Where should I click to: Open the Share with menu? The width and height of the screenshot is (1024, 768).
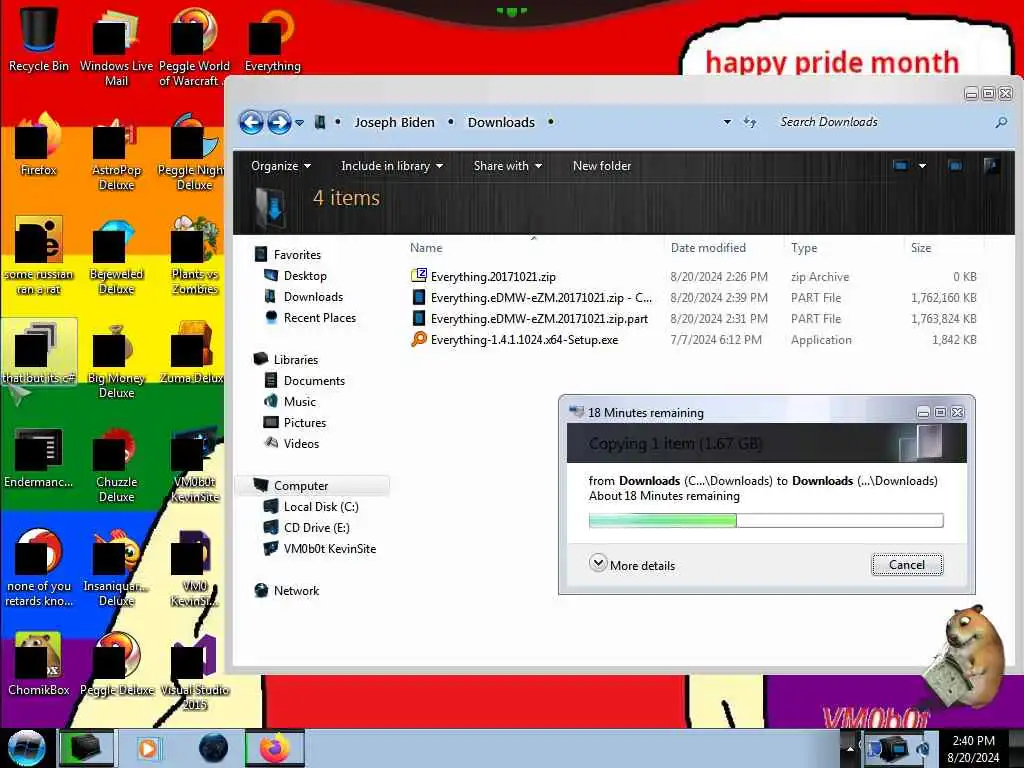(507, 166)
